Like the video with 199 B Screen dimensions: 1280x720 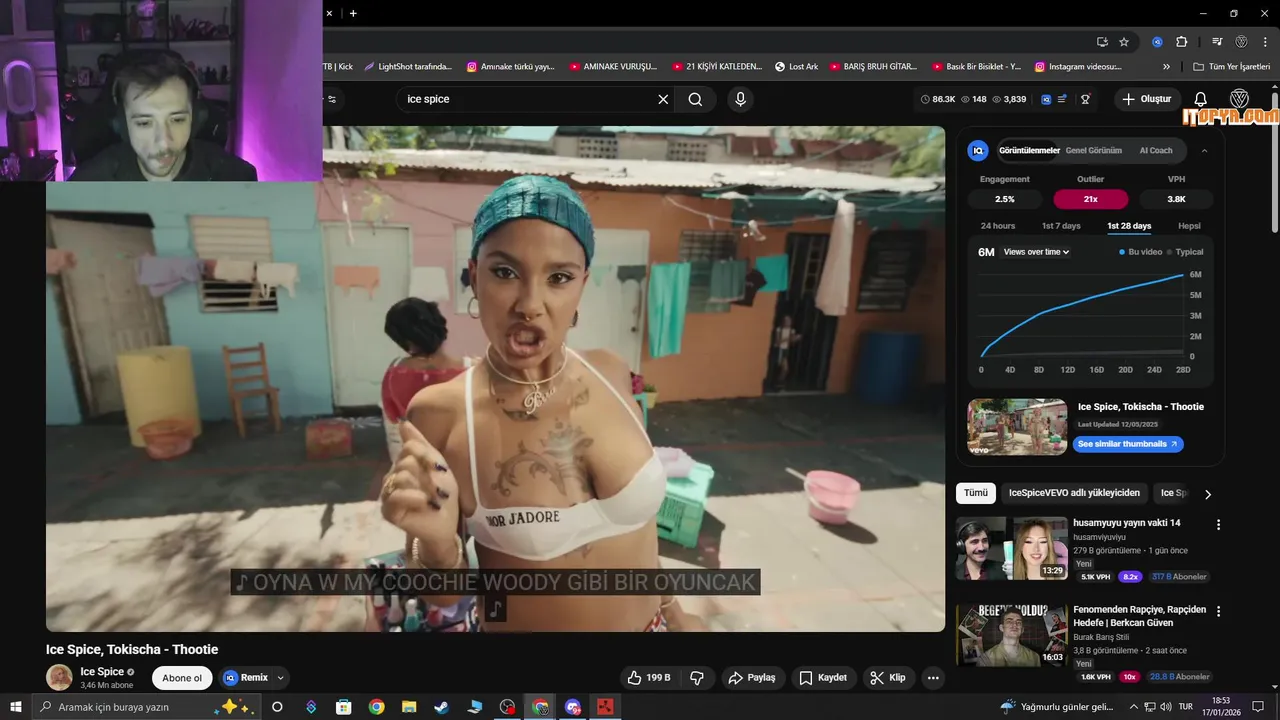(648, 678)
